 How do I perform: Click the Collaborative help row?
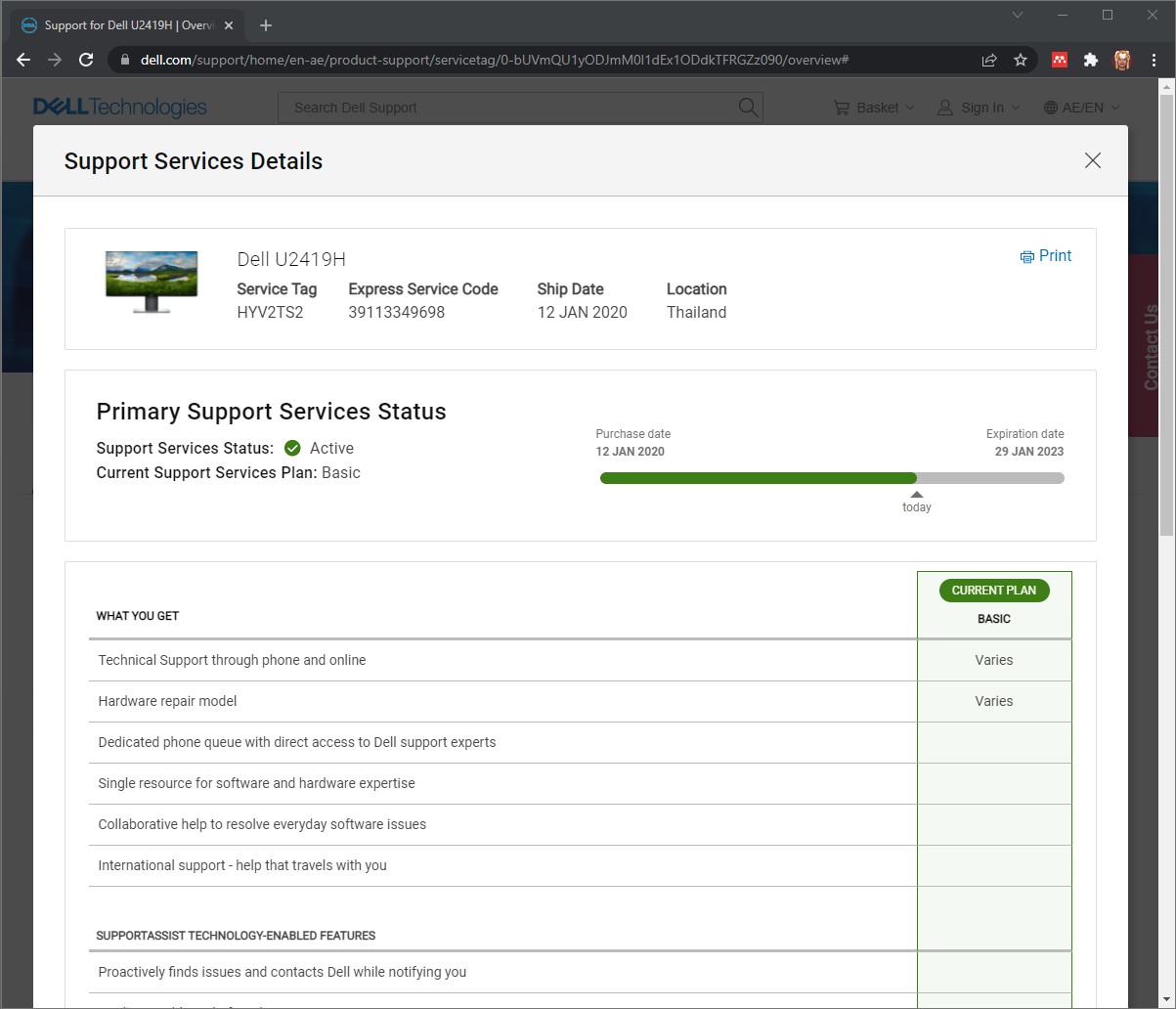click(x=581, y=824)
